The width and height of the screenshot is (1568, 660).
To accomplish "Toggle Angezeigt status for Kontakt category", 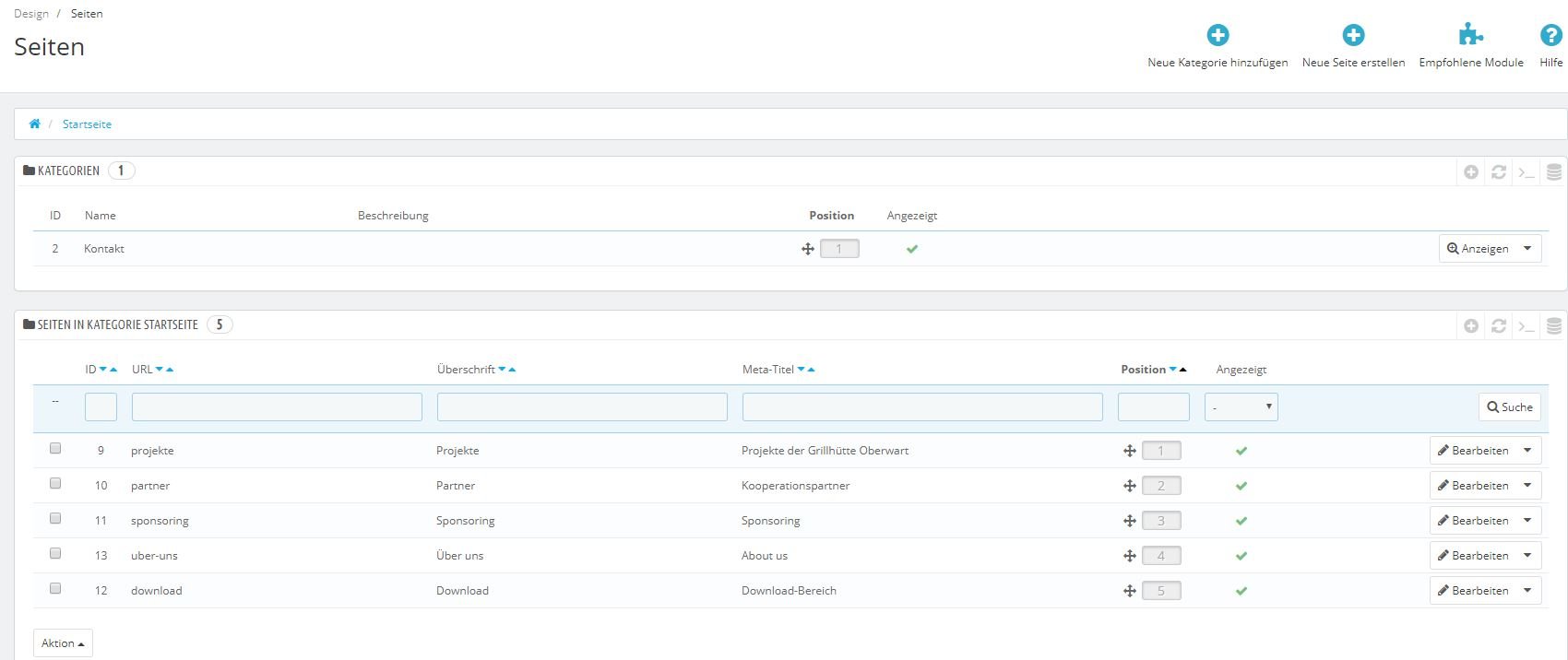I will [x=912, y=249].
